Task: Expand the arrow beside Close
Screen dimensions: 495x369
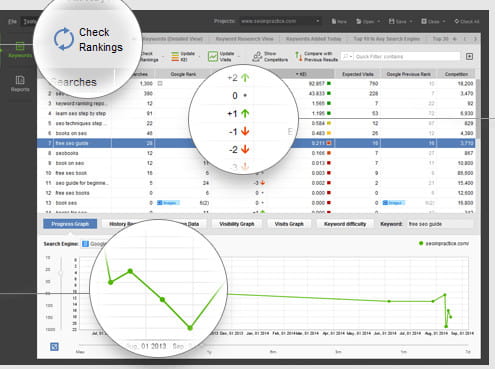Action: click(444, 21)
